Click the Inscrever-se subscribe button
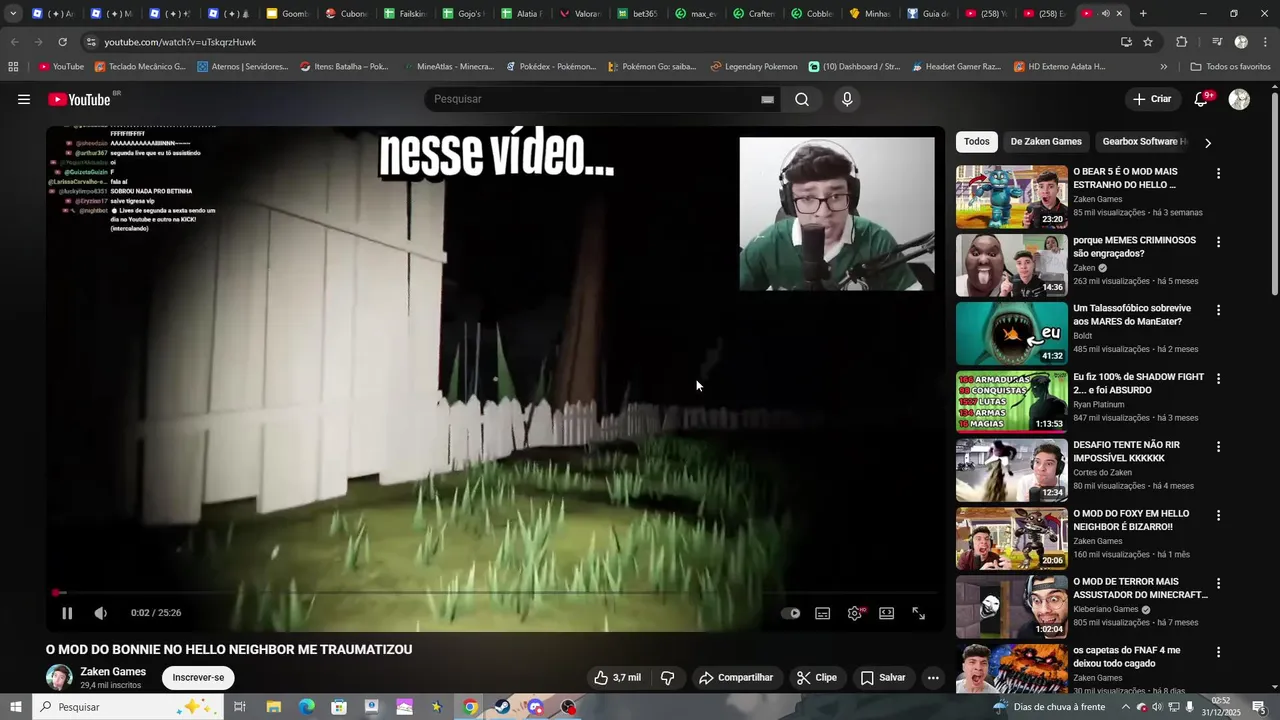This screenshot has width=1280, height=720. pyautogui.click(x=198, y=677)
